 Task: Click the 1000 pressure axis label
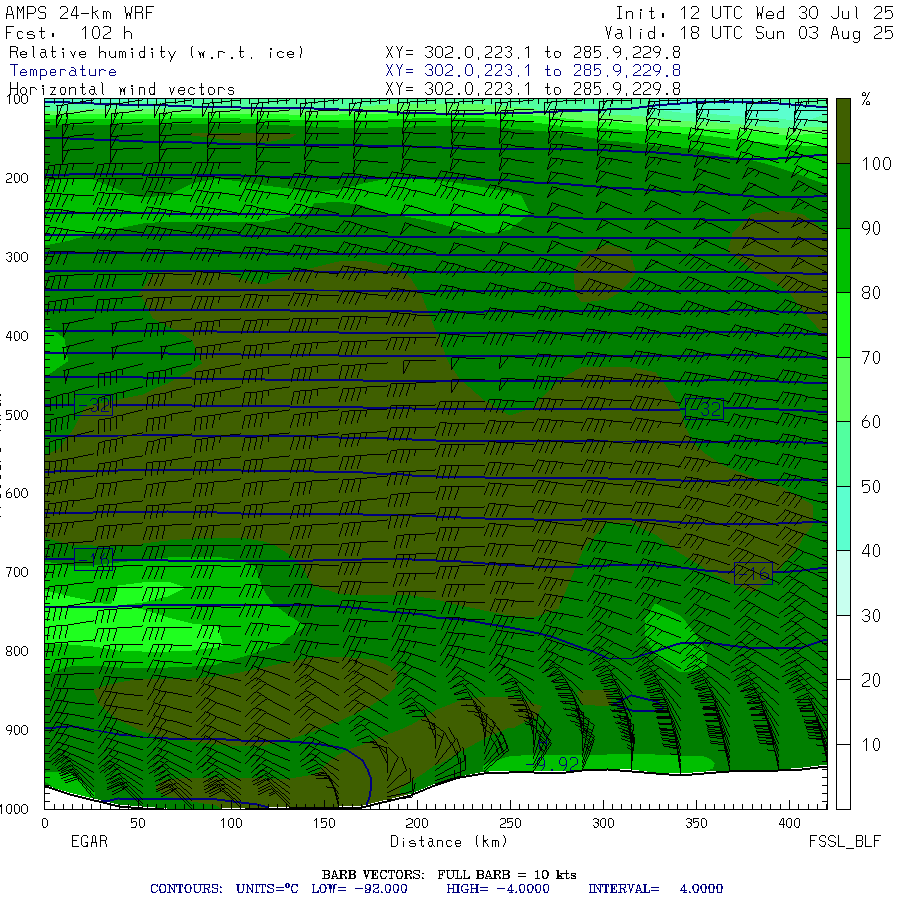[14, 809]
